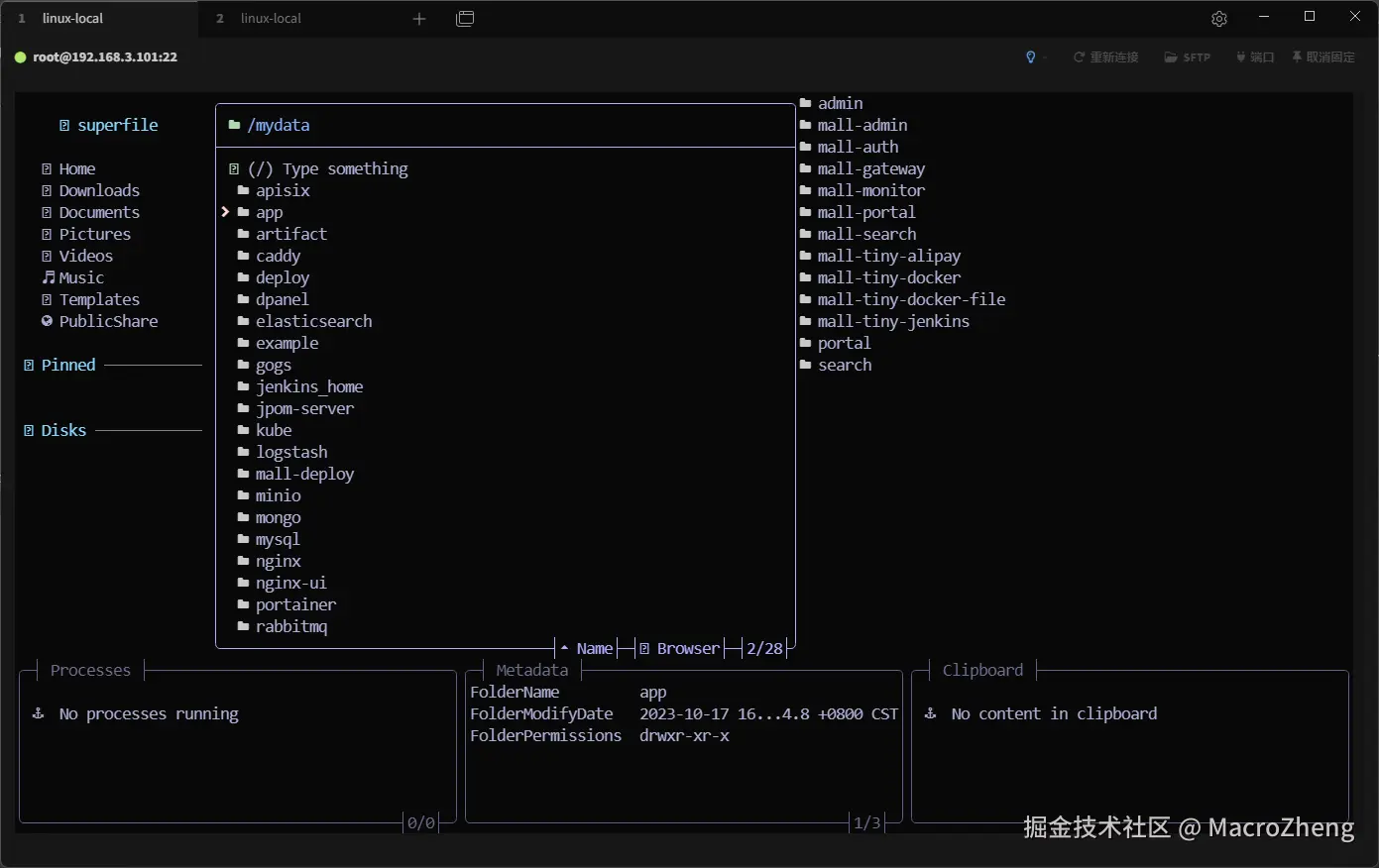This screenshot has width=1379, height=868.
Task: Click the No processes running anchor icon
Action: (x=39, y=713)
